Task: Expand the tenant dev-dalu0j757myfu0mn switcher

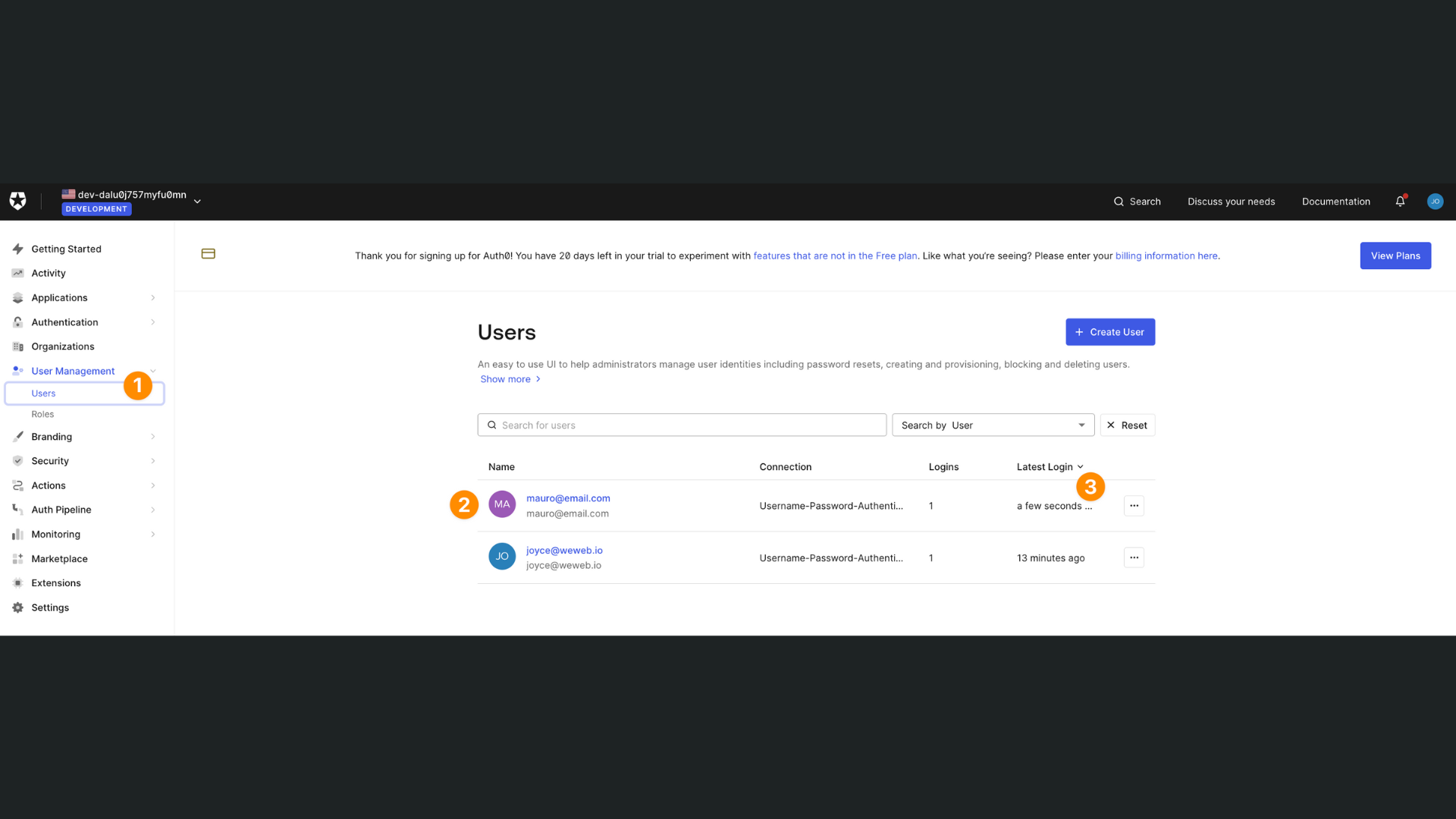Action: pos(196,201)
